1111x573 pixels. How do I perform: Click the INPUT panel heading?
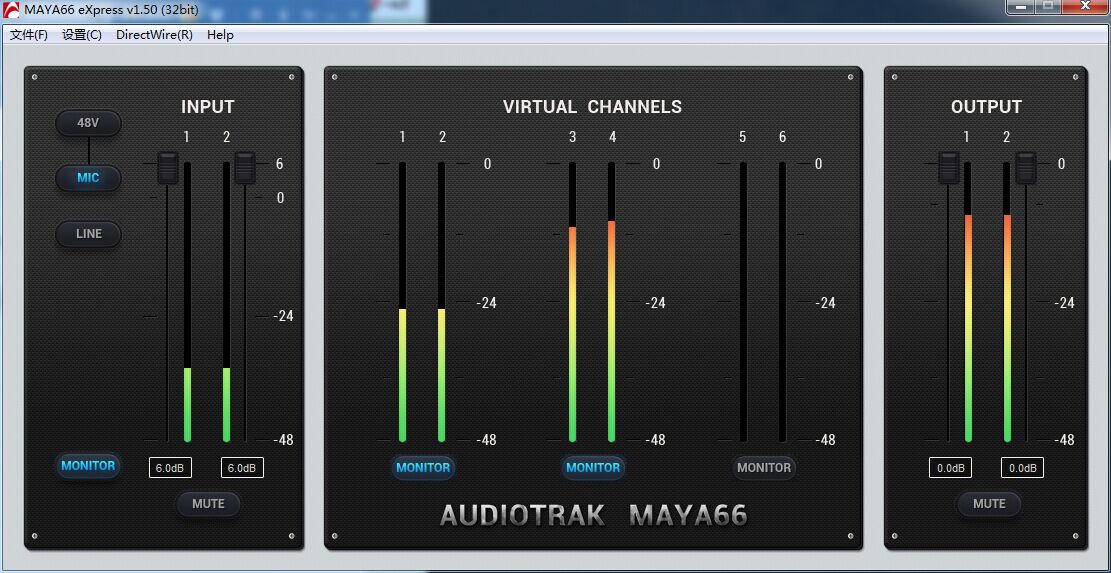point(208,107)
